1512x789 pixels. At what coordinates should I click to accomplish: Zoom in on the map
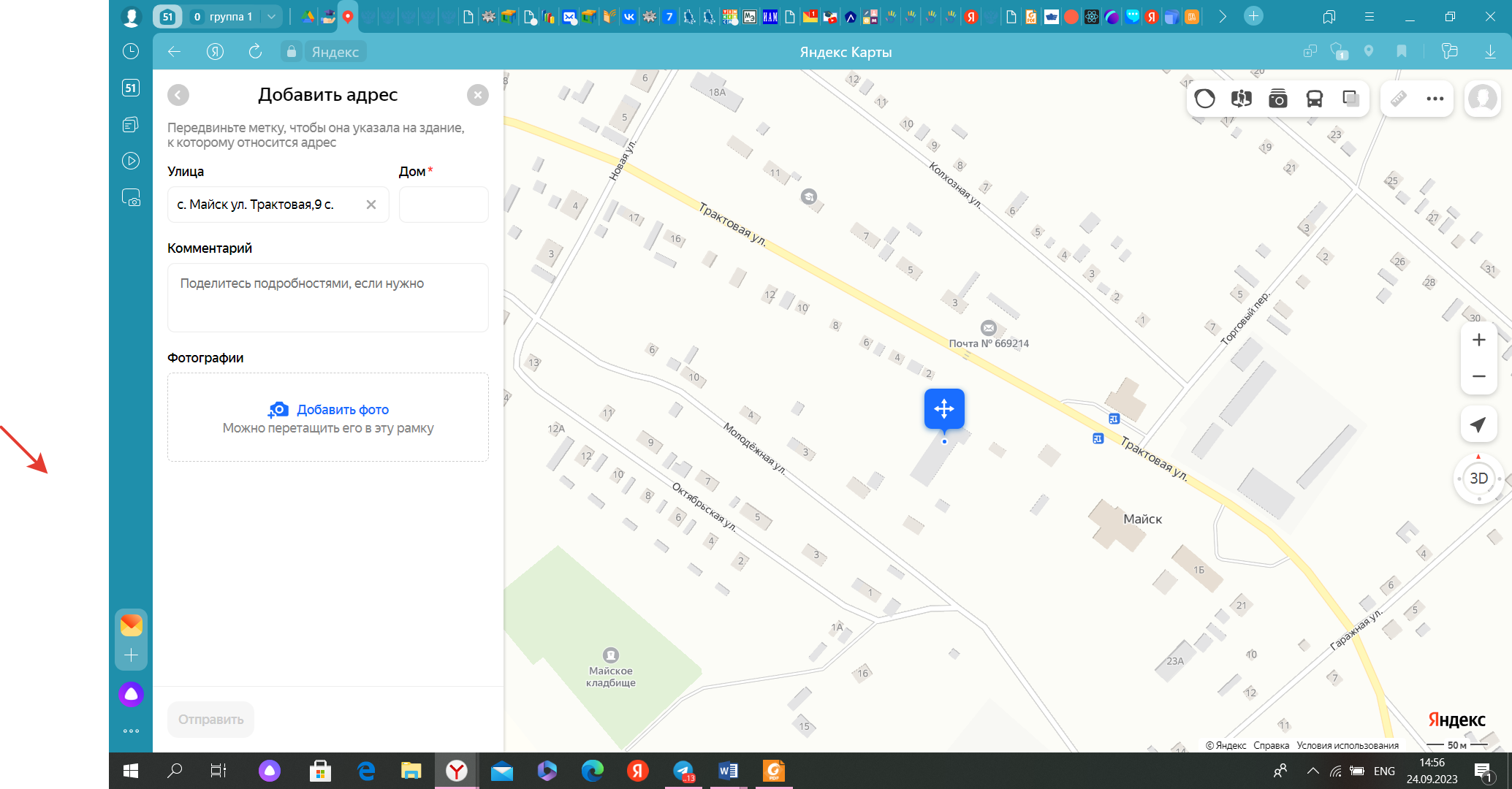click(x=1479, y=340)
